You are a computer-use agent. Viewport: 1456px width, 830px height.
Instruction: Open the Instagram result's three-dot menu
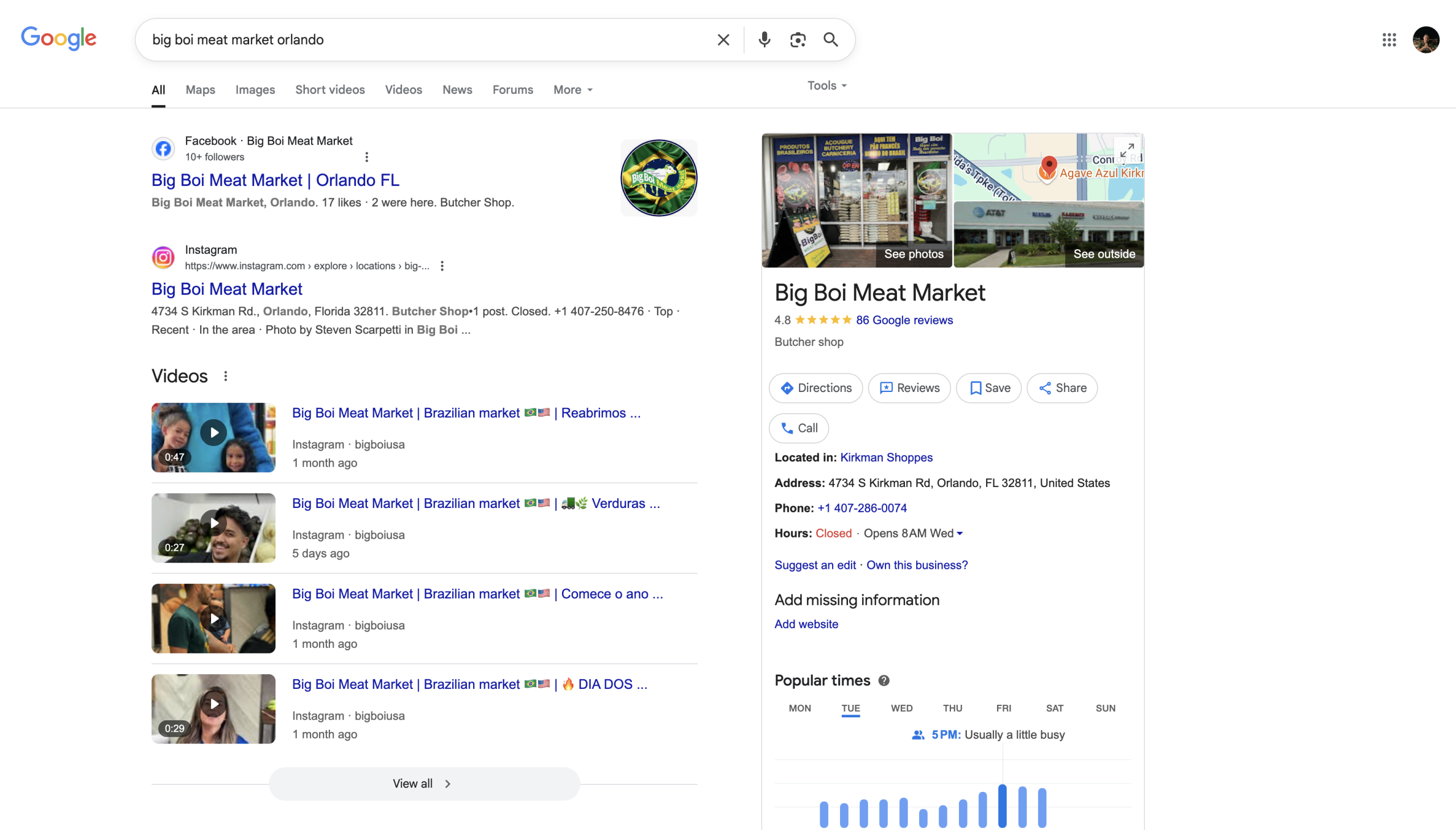point(442,266)
